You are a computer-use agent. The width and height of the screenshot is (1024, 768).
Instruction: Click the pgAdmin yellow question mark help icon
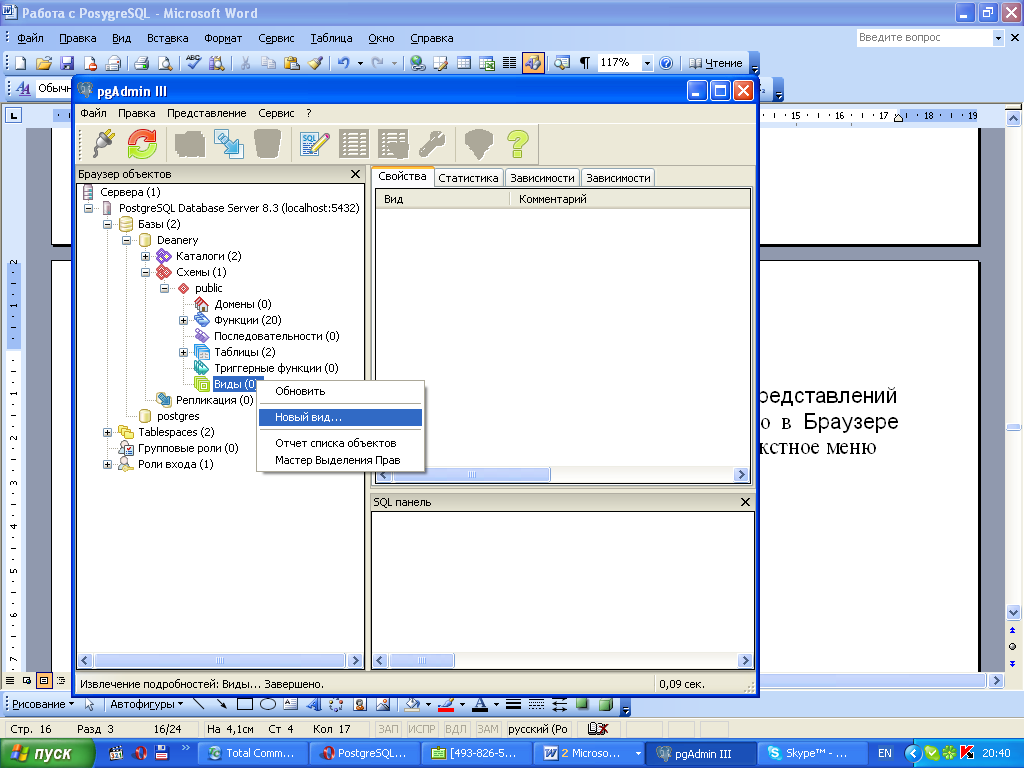click(518, 144)
